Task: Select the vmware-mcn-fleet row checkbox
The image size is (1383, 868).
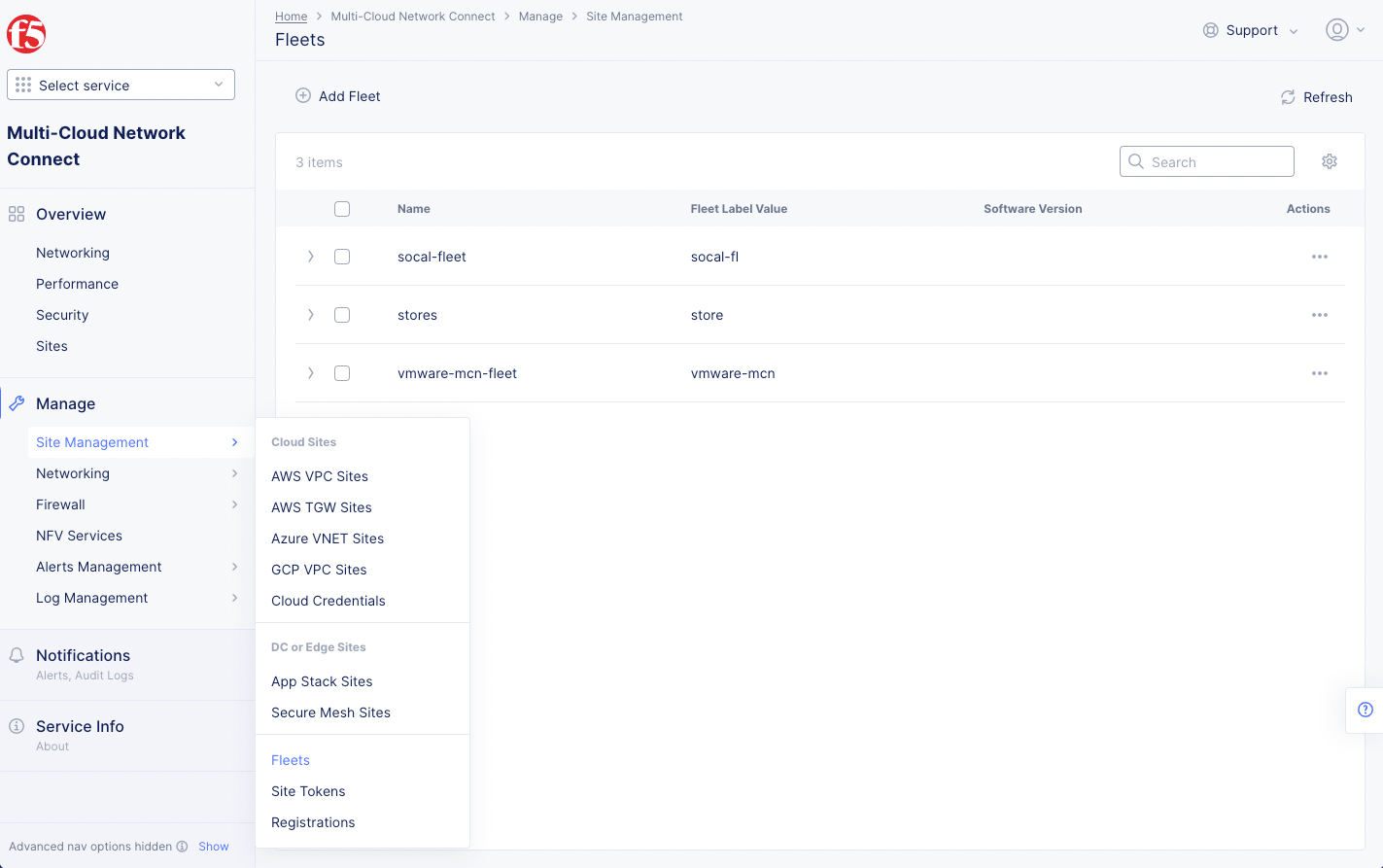Action: (342, 373)
